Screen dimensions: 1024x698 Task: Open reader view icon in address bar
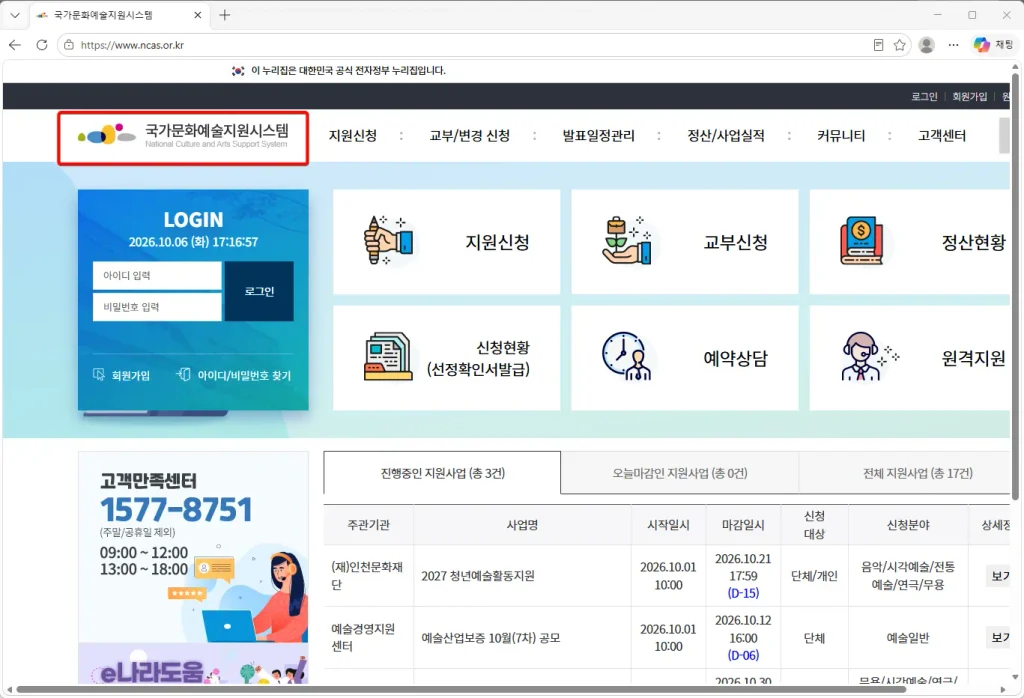click(x=878, y=45)
